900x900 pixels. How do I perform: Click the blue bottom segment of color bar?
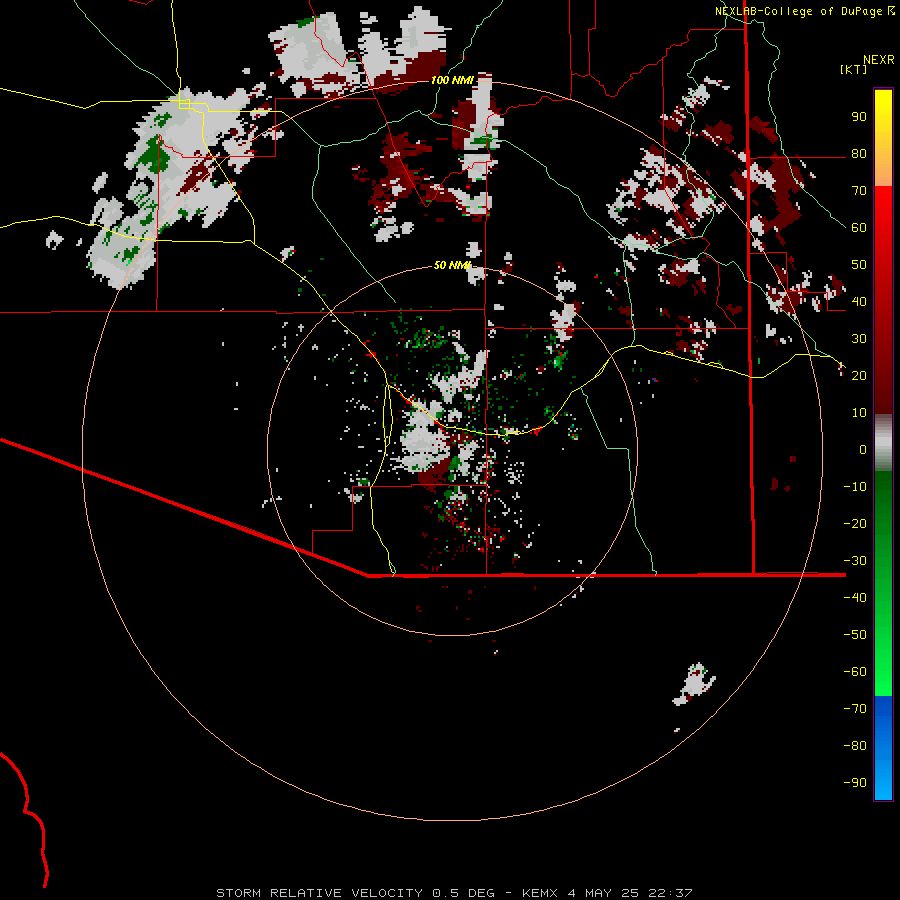(883, 748)
